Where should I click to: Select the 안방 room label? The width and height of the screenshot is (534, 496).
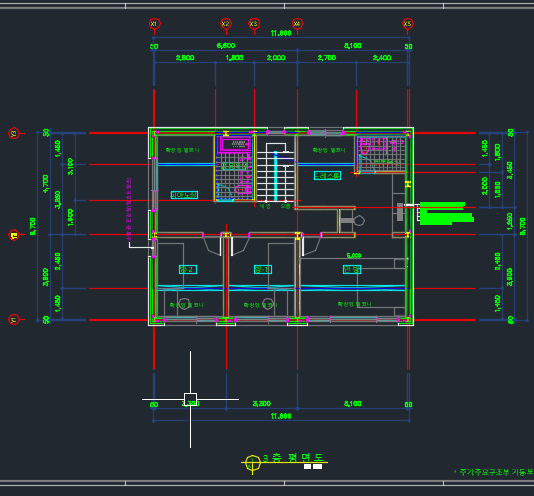pyautogui.click(x=352, y=269)
